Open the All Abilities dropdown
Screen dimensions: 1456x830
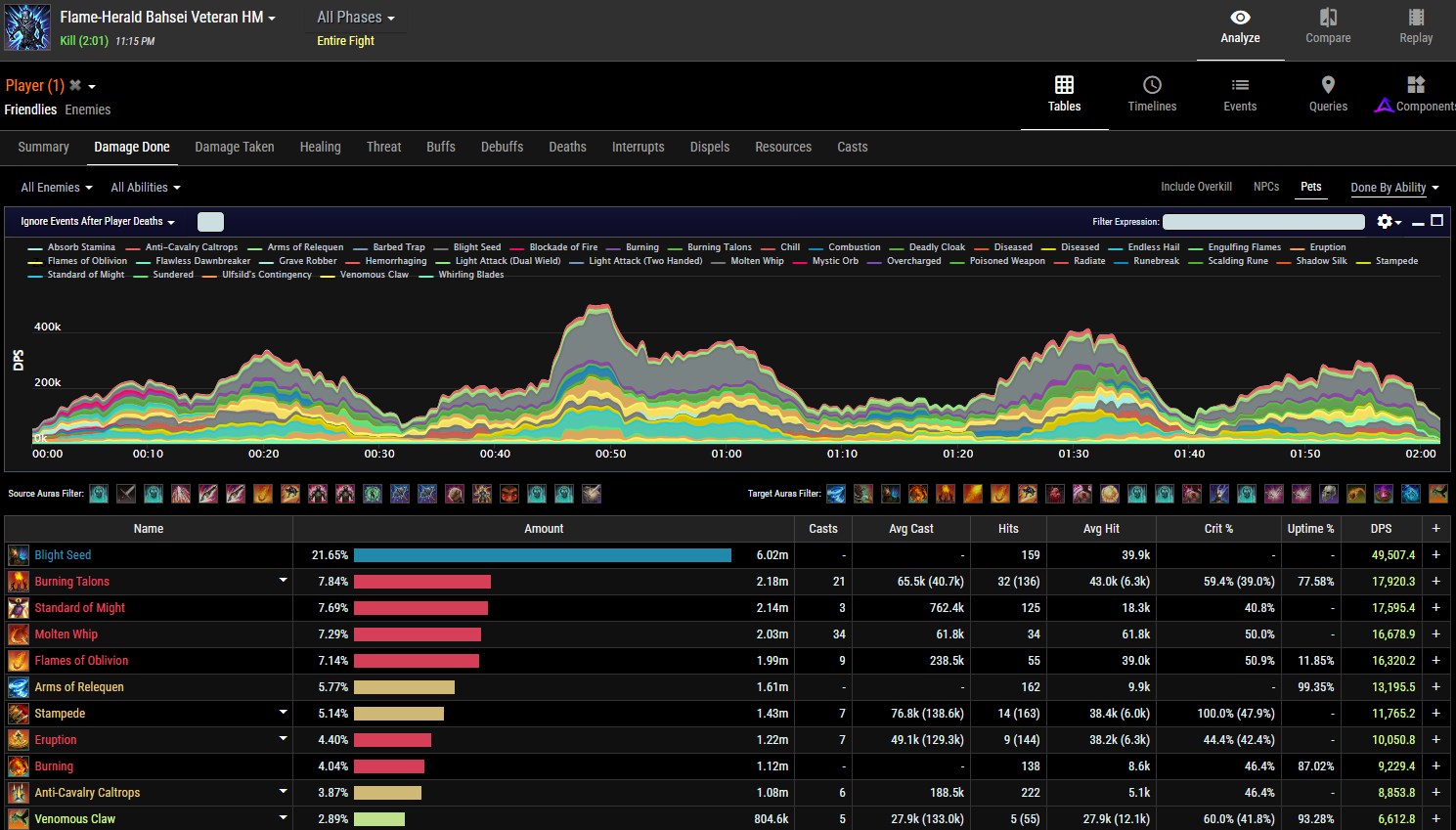click(x=146, y=187)
